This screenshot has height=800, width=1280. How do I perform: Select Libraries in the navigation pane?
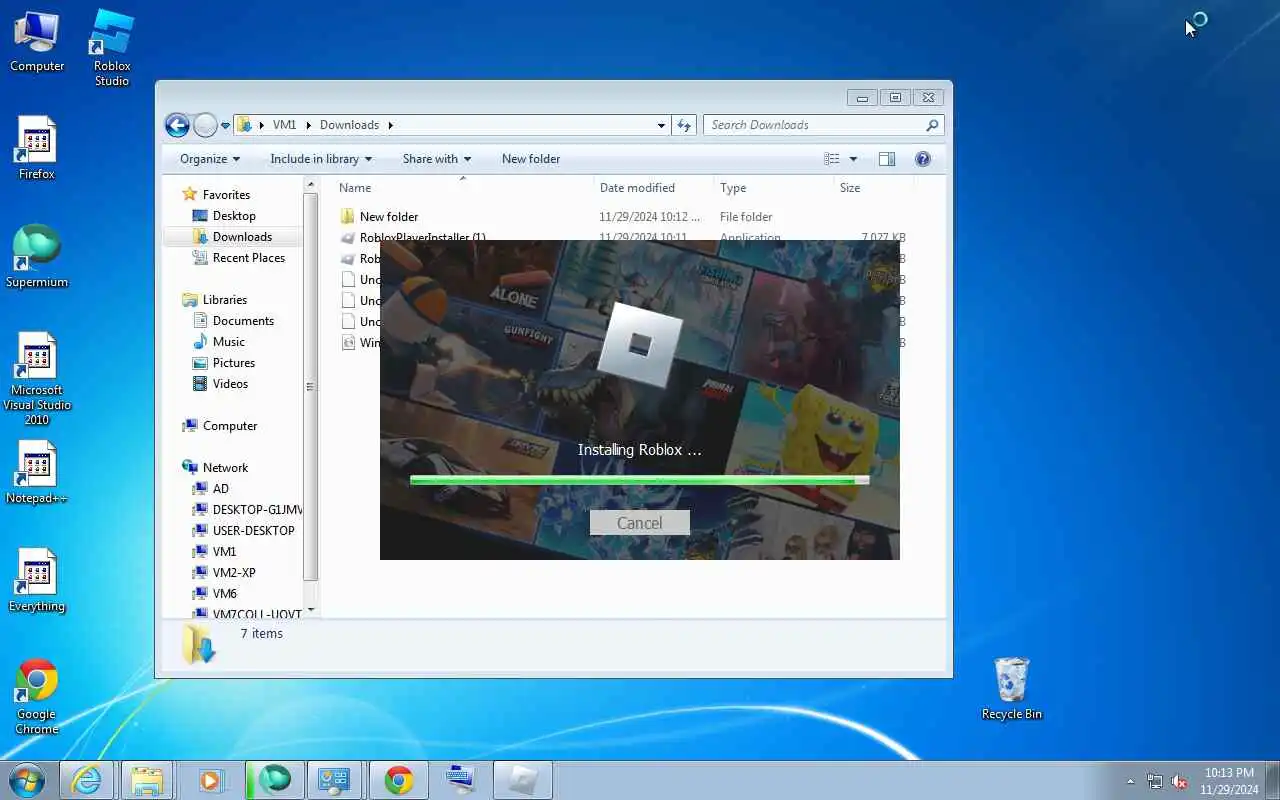[x=224, y=300]
